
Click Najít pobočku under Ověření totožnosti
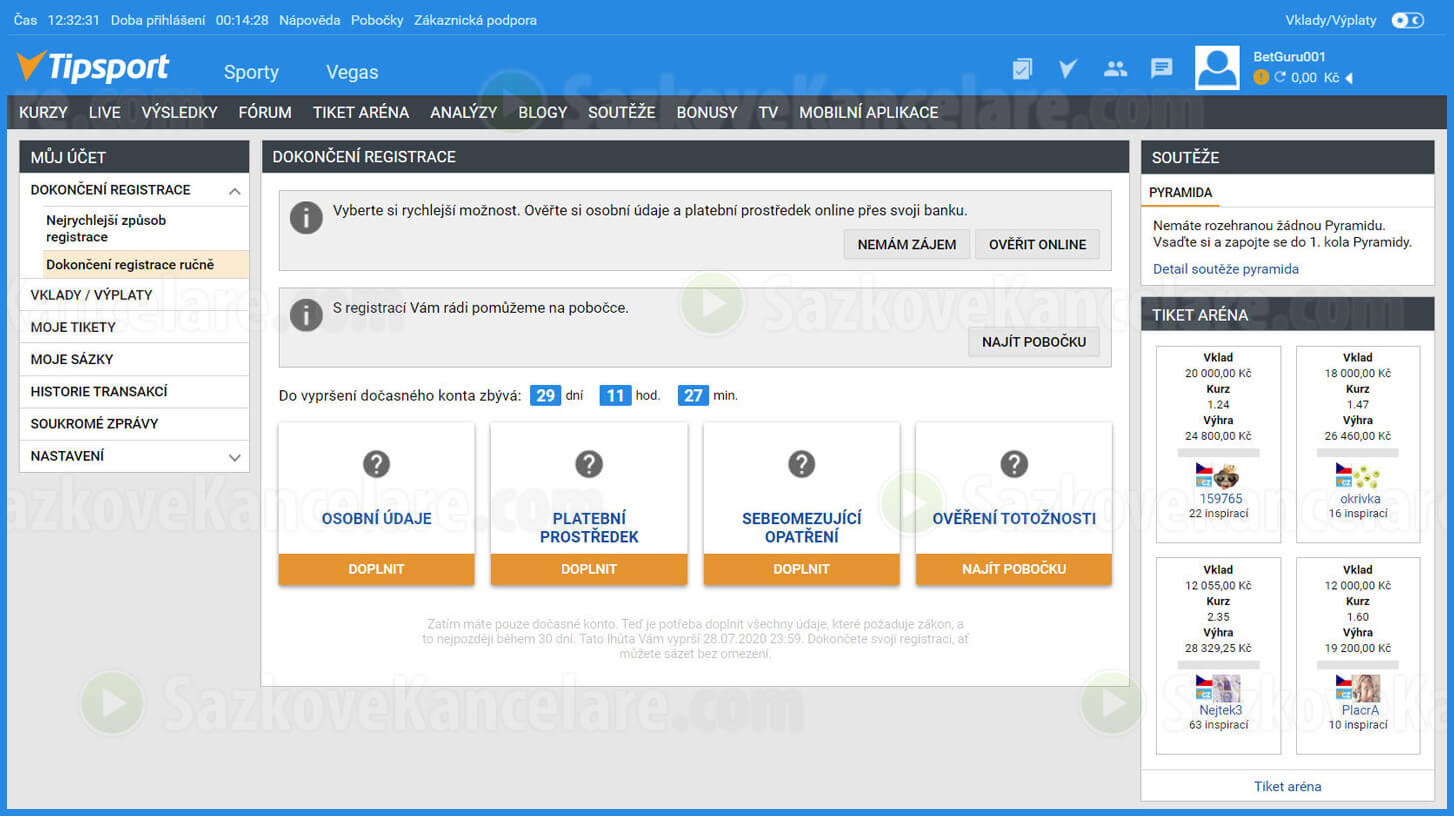pyautogui.click(x=1014, y=569)
